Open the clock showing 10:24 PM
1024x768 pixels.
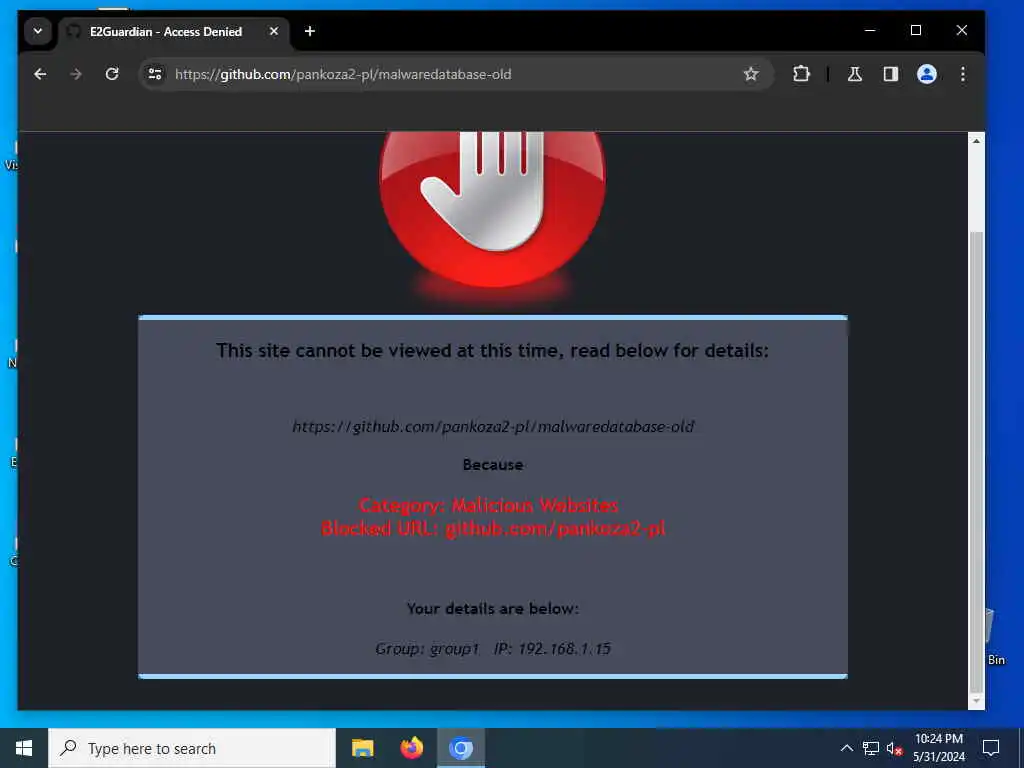[939, 748]
